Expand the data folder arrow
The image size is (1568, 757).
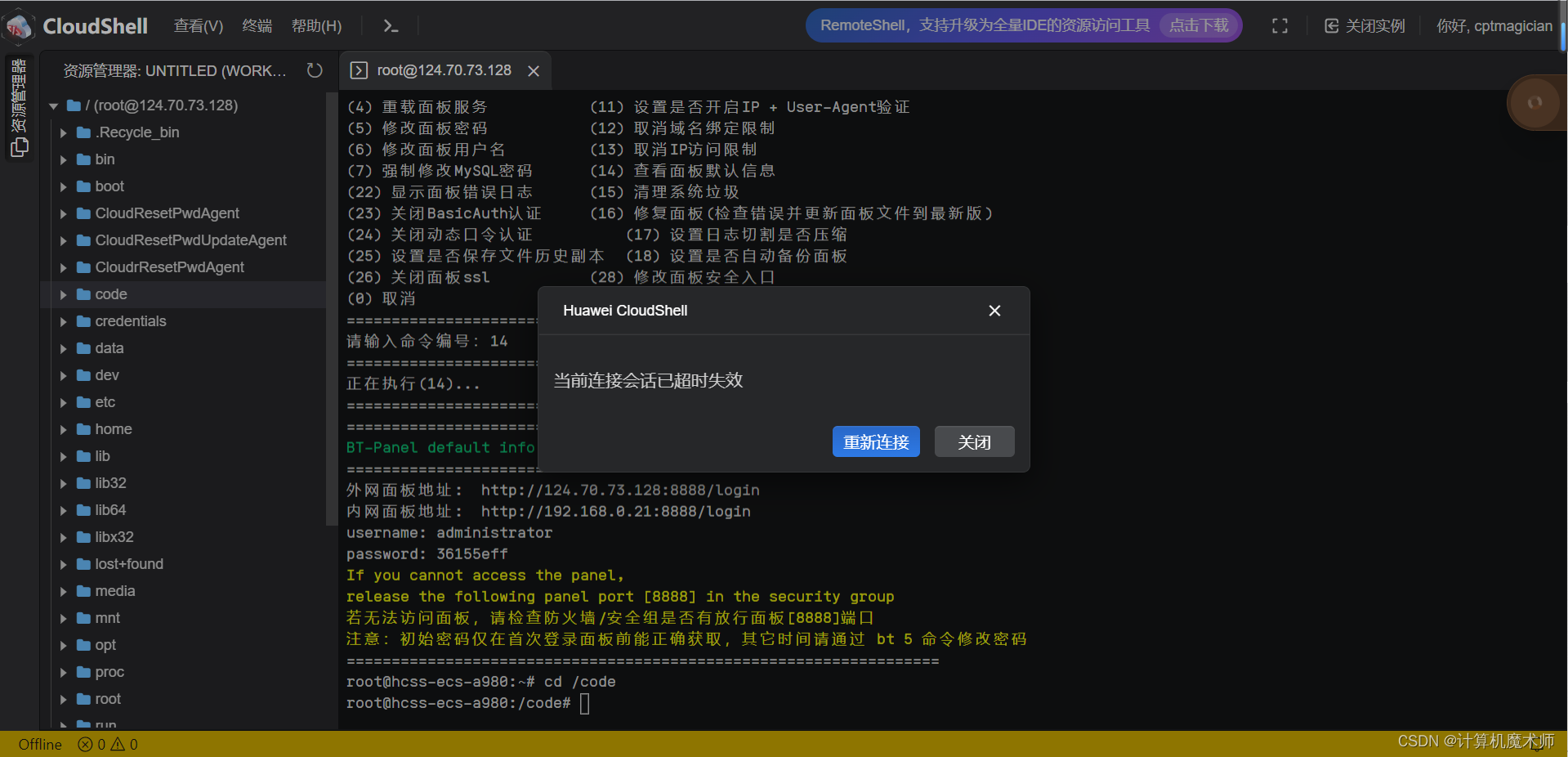click(63, 348)
